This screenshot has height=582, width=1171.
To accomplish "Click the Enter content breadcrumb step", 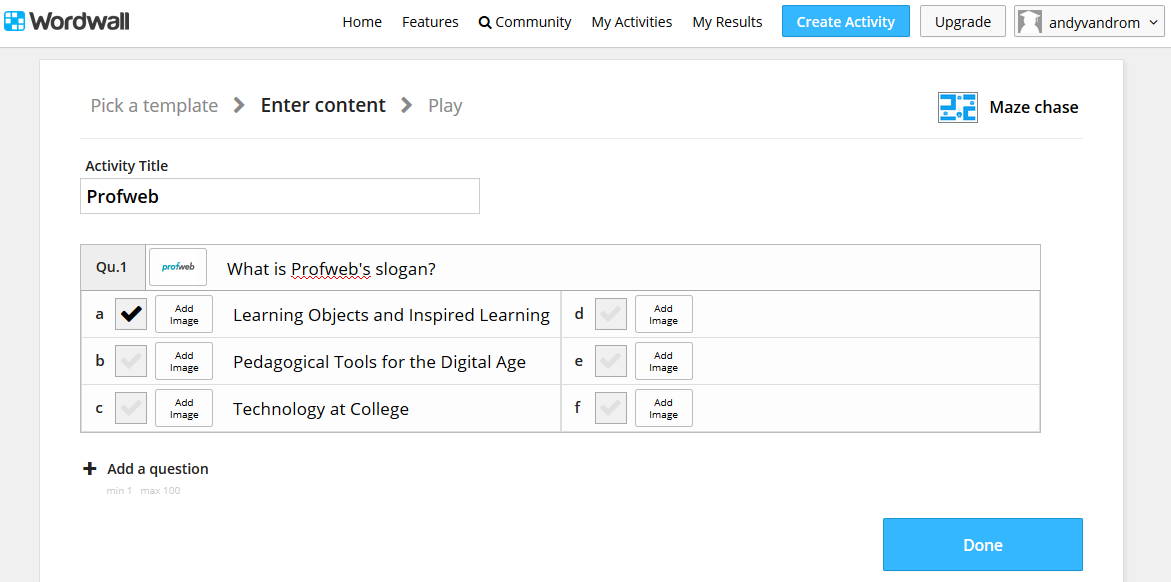I will (323, 105).
